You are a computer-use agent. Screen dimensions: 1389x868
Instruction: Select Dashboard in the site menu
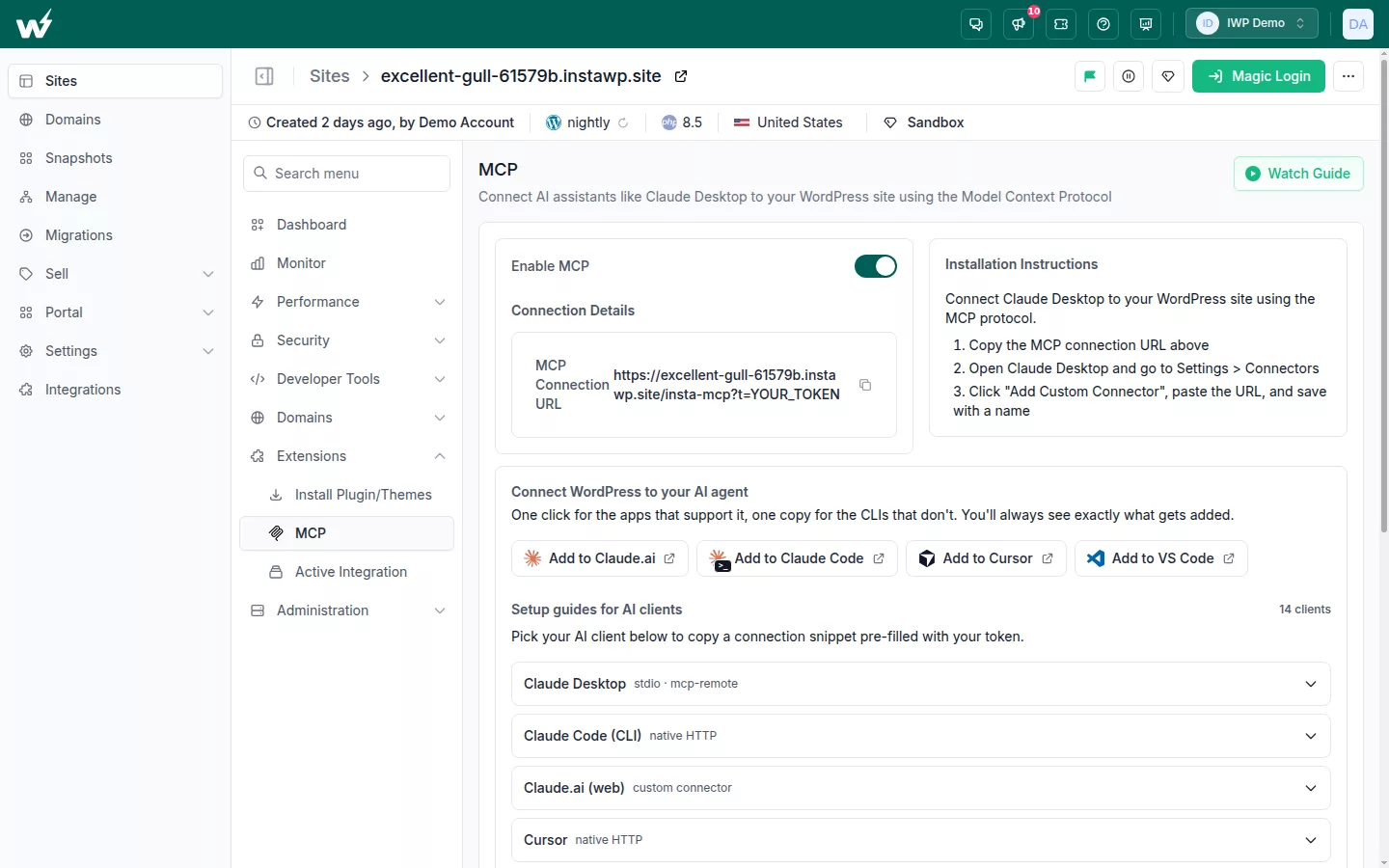(x=347, y=225)
